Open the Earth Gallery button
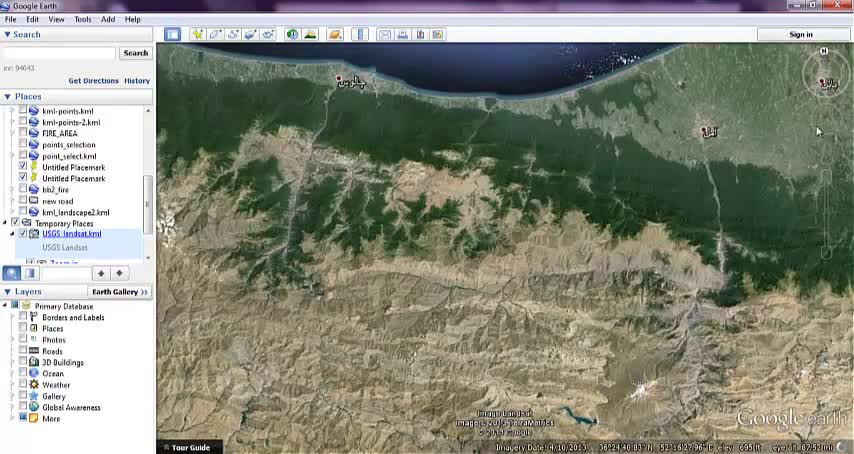 [119, 292]
